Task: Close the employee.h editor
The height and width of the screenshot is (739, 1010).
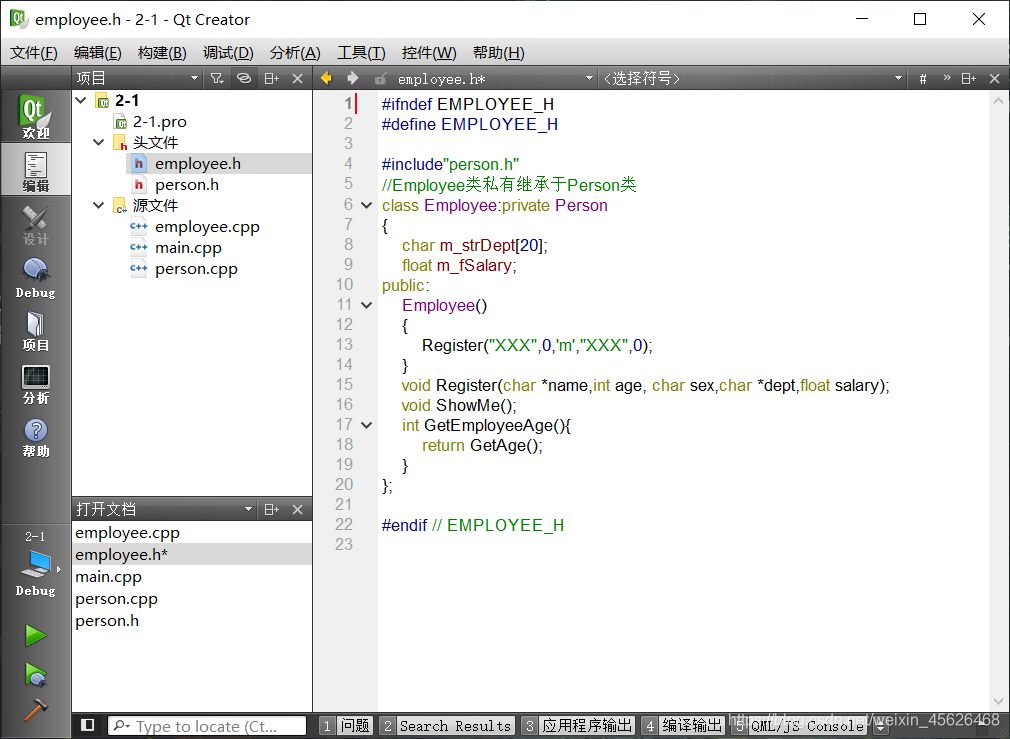Action: [x=995, y=79]
